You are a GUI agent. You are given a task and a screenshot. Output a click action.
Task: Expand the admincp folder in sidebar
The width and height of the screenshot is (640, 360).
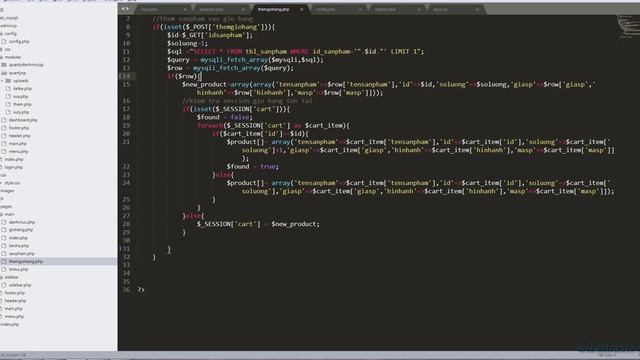point(9,26)
